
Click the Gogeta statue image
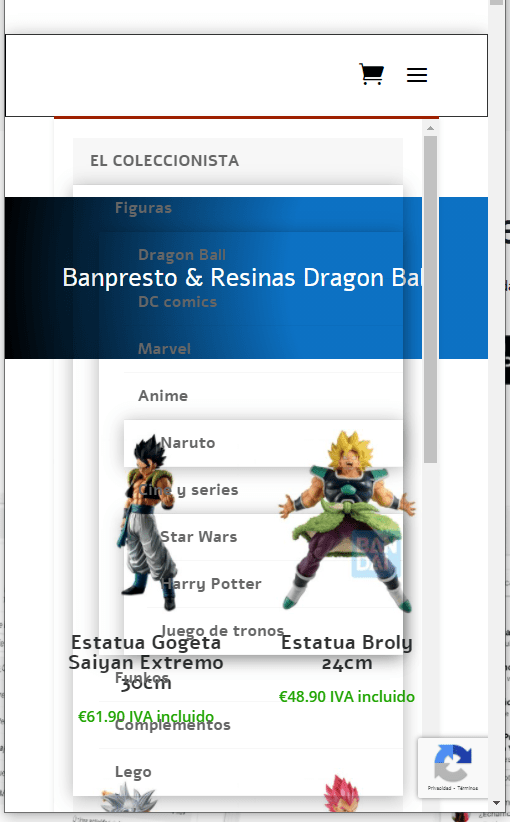click(146, 522)
